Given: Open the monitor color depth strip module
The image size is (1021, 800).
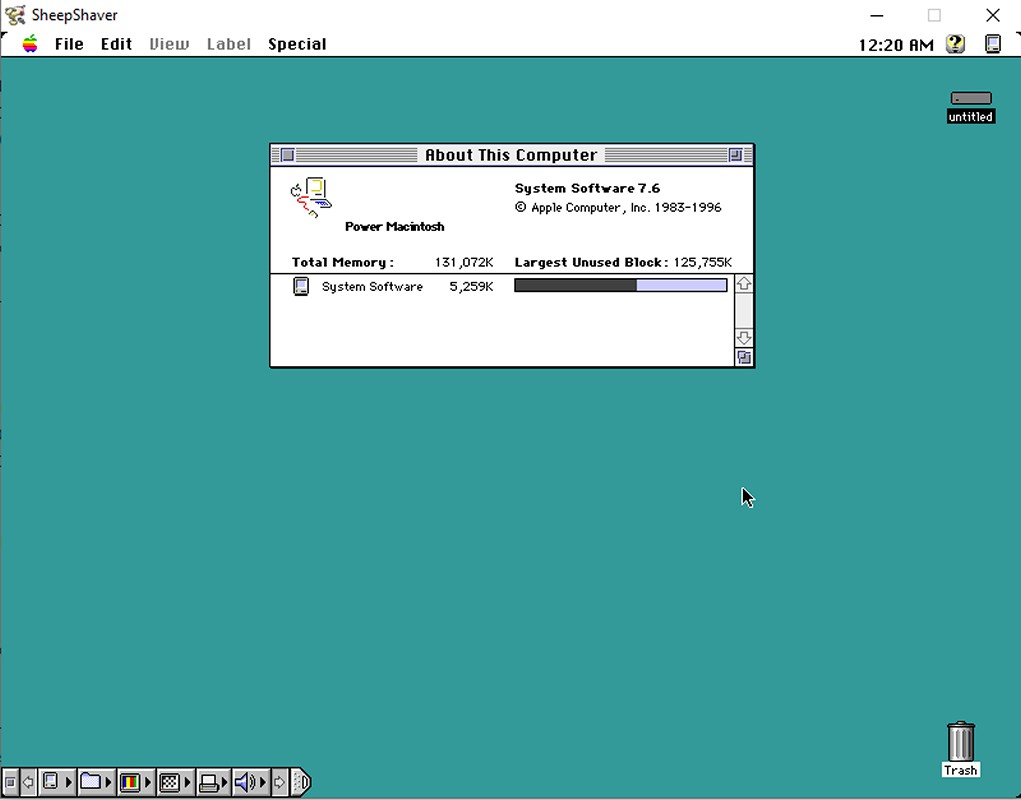Looking at the screenshot, I should [x=129, y=782].
